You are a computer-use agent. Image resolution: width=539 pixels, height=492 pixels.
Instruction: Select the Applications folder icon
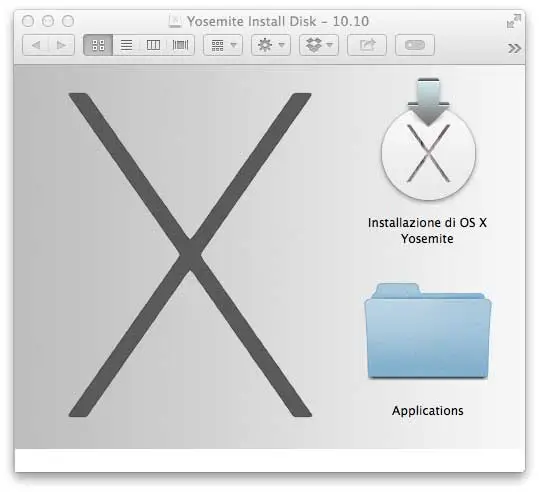pyautogui.click(x=428, y=331)
